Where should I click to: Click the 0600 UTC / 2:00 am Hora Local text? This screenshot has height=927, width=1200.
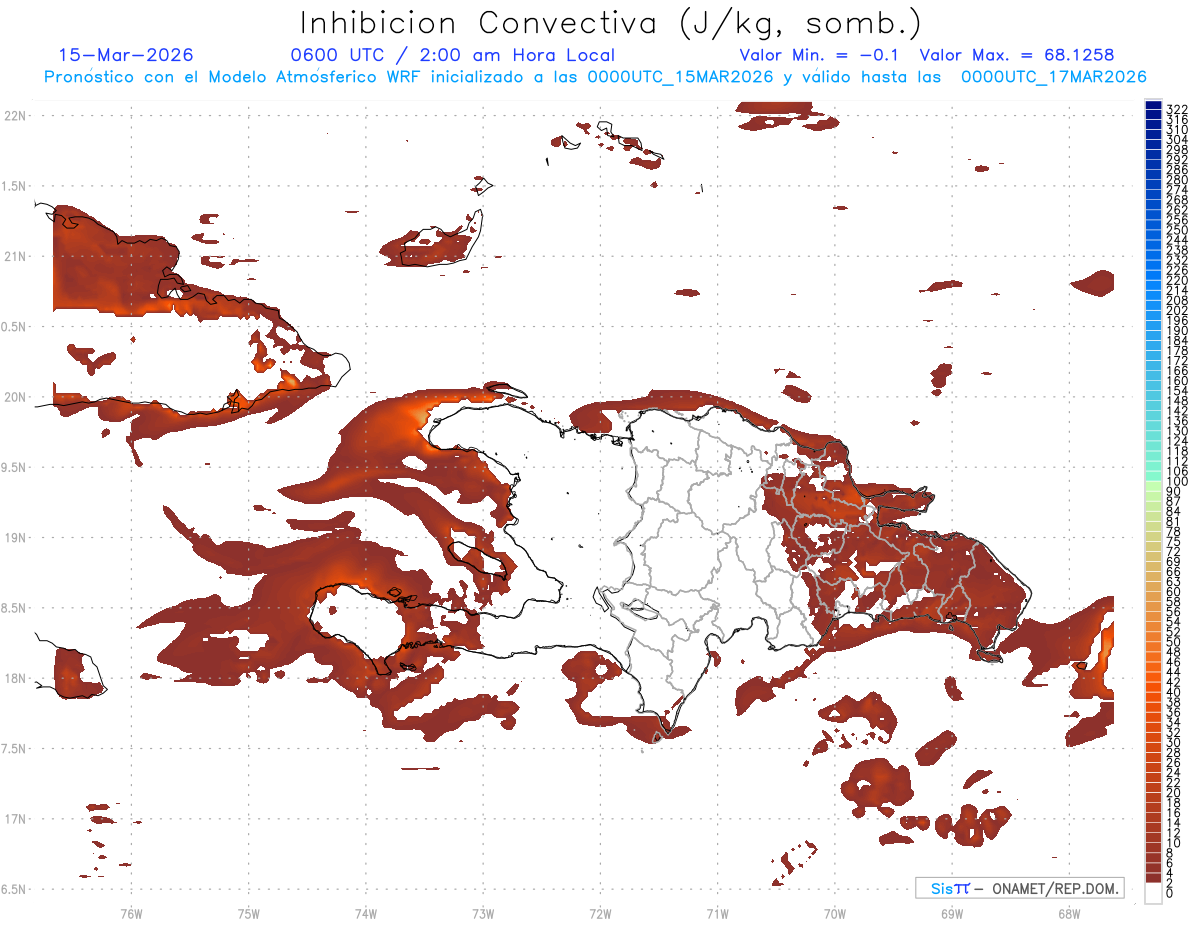452,55
